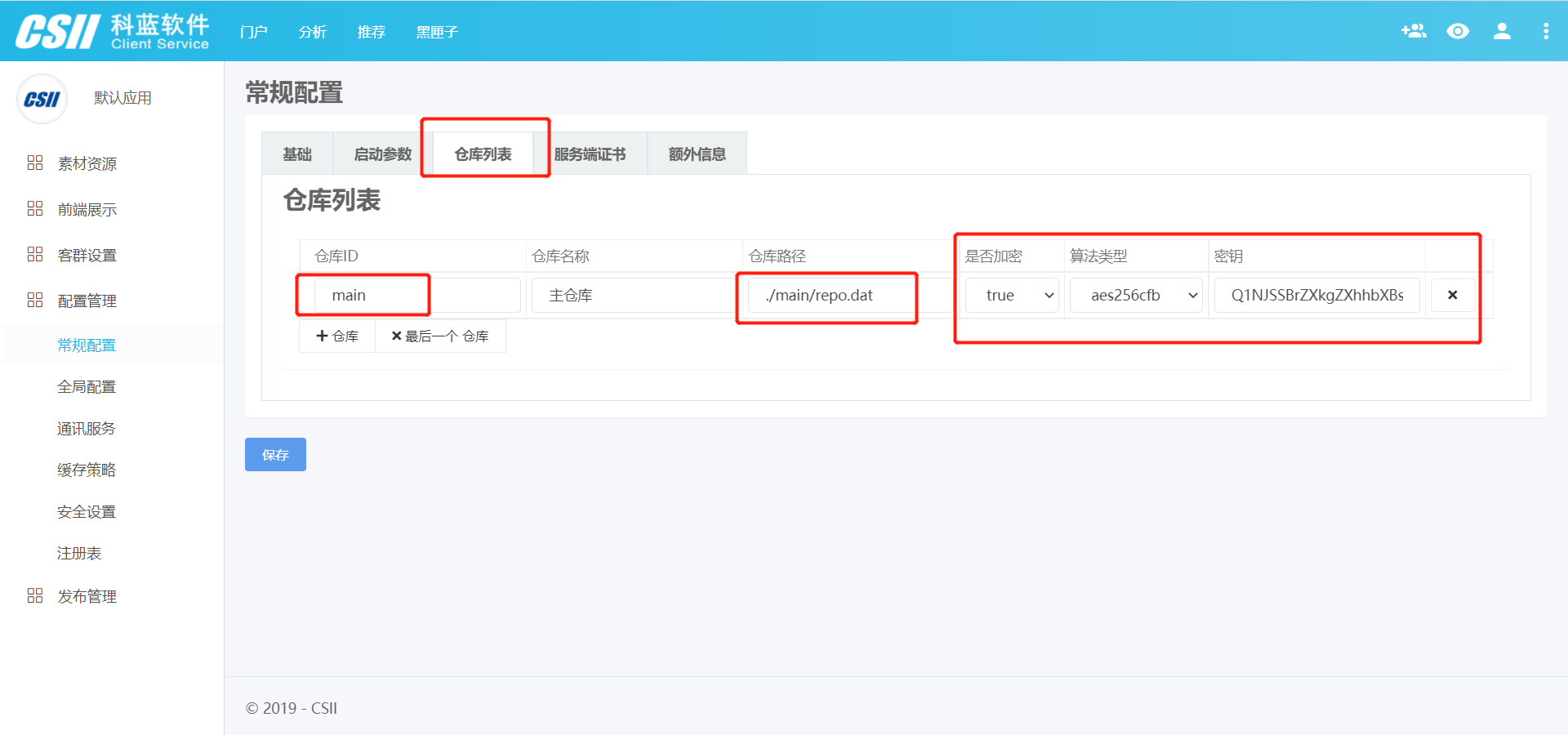Image resolution: width=1568 pixels, height=735 pixels.
Task: Click the 仓库路径 column header
Action: 777,256
